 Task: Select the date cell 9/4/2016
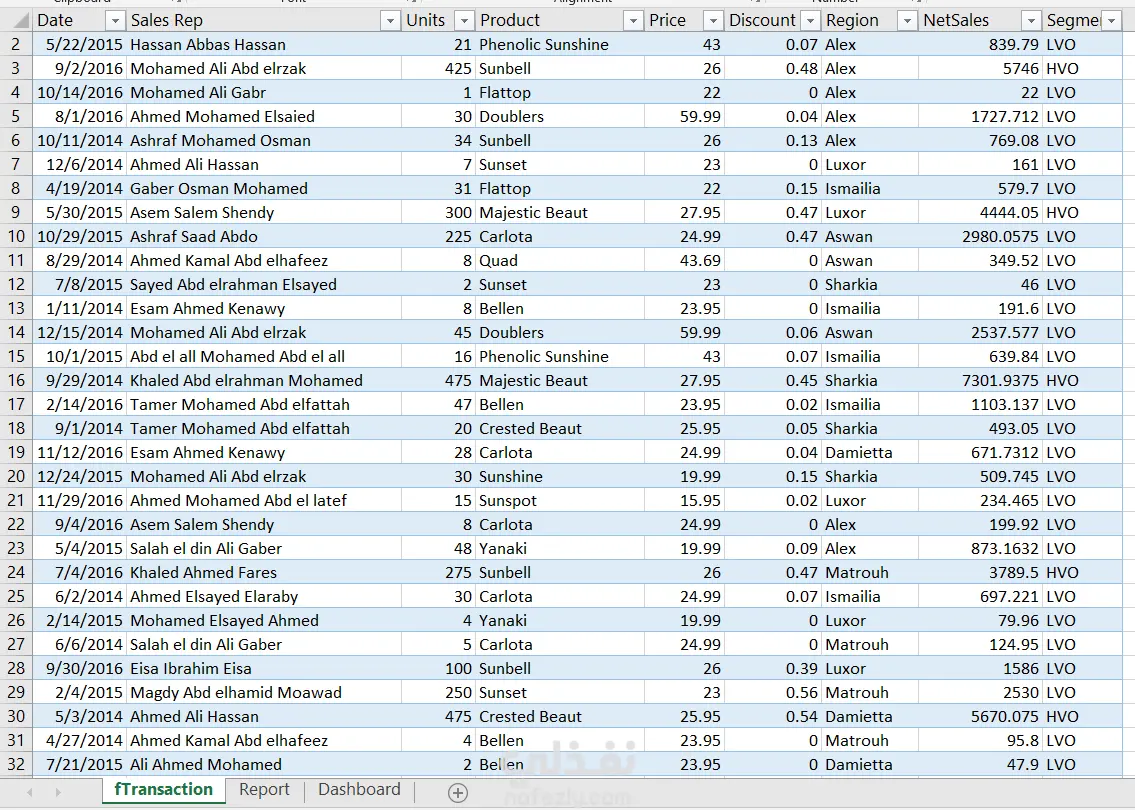(80, 524)
